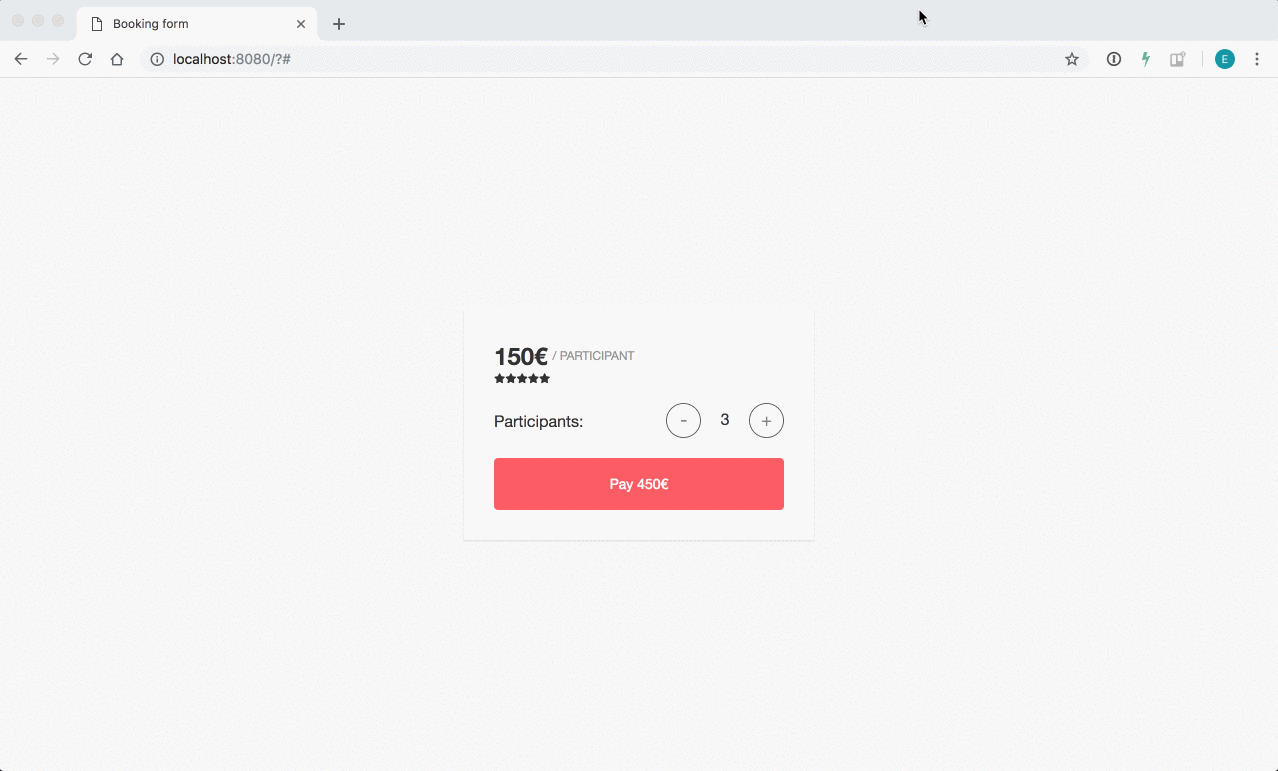
Task: Click the Pay 450€ button
Action: click(x=639, y=484)
